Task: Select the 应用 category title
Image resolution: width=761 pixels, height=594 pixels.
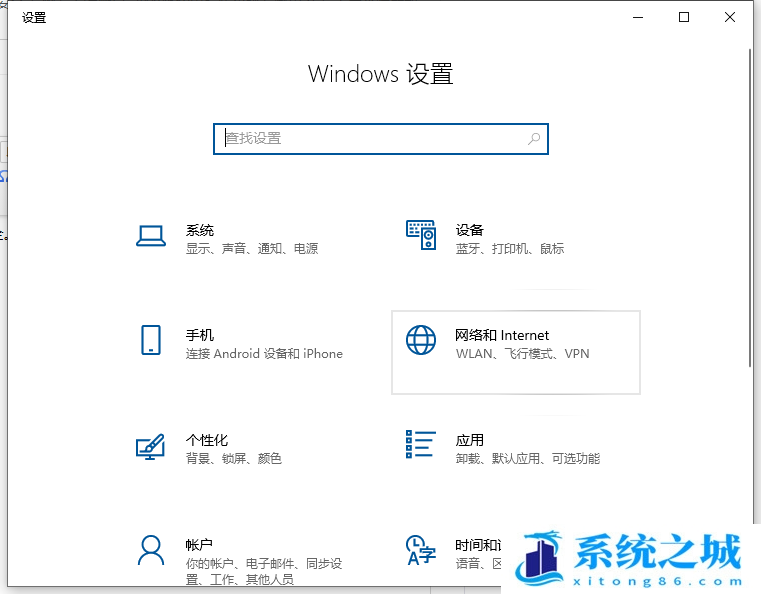Action: tap(470, 440)
